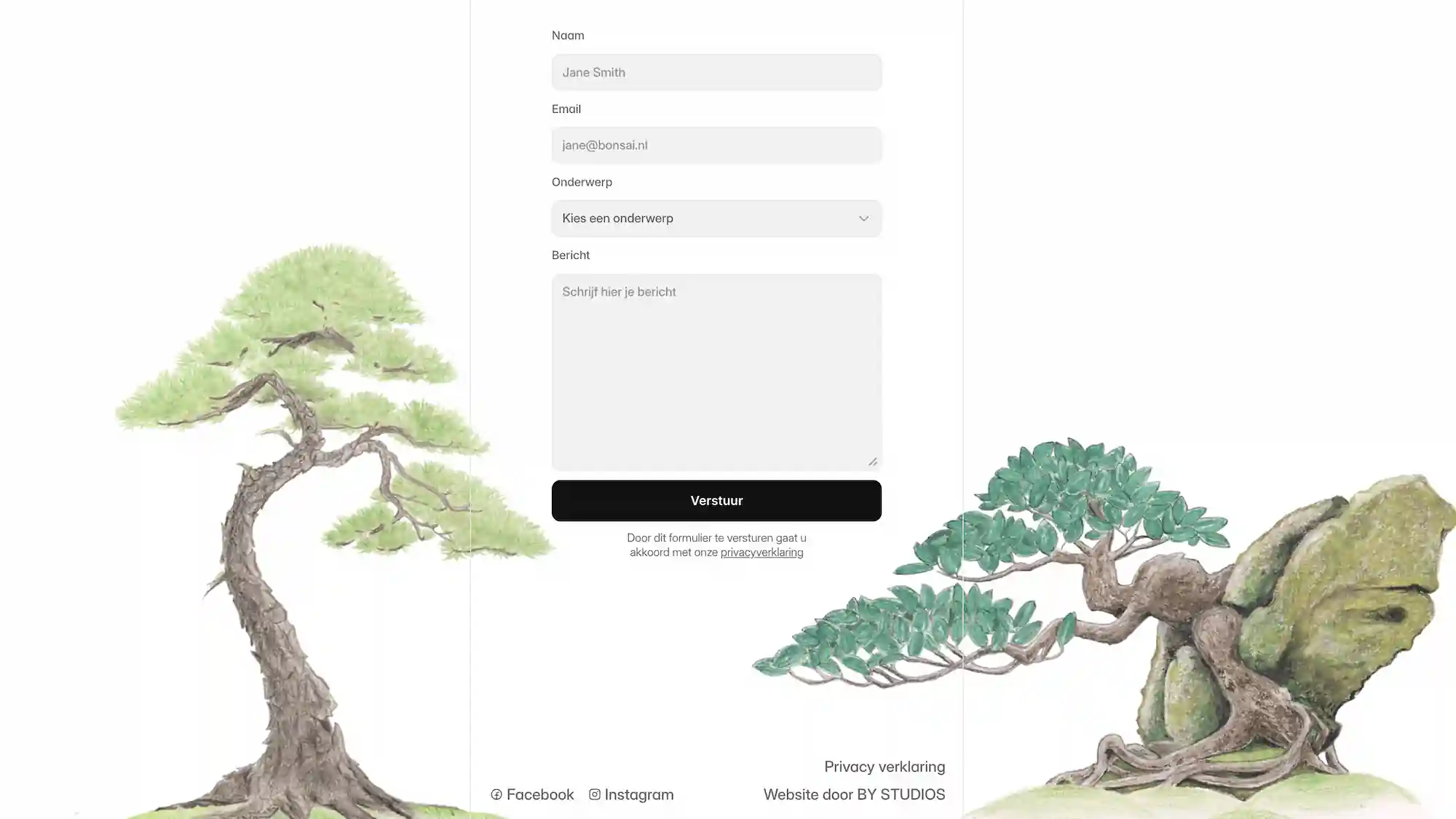Click the resize grip of the Bericht textarea
Viewport: 1456px width, 819px height.
pos(873,462)
